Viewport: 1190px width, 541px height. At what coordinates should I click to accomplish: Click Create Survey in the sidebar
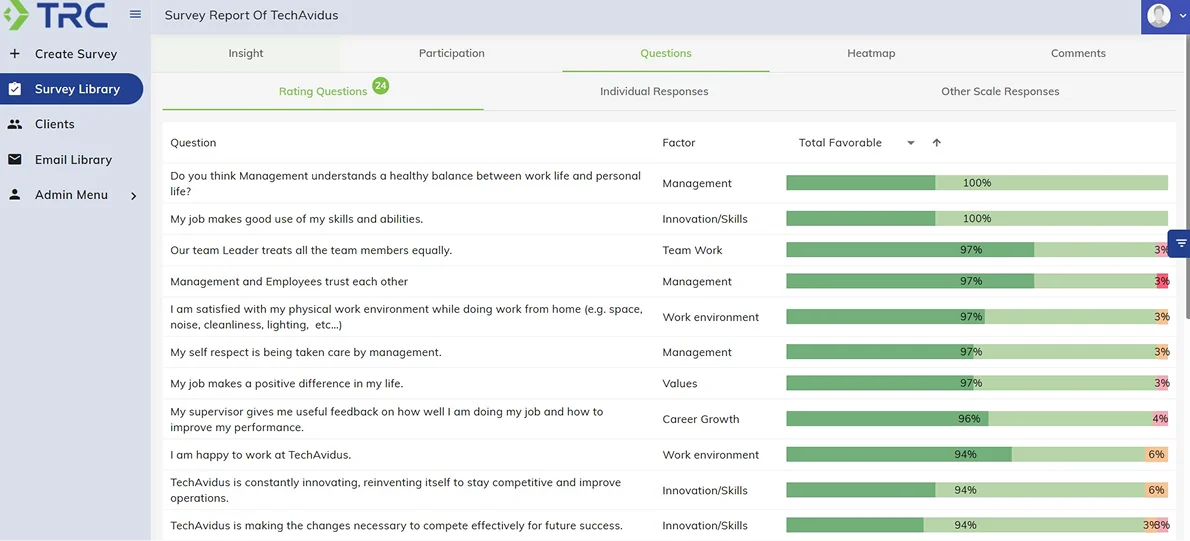[x=76, y=54]
